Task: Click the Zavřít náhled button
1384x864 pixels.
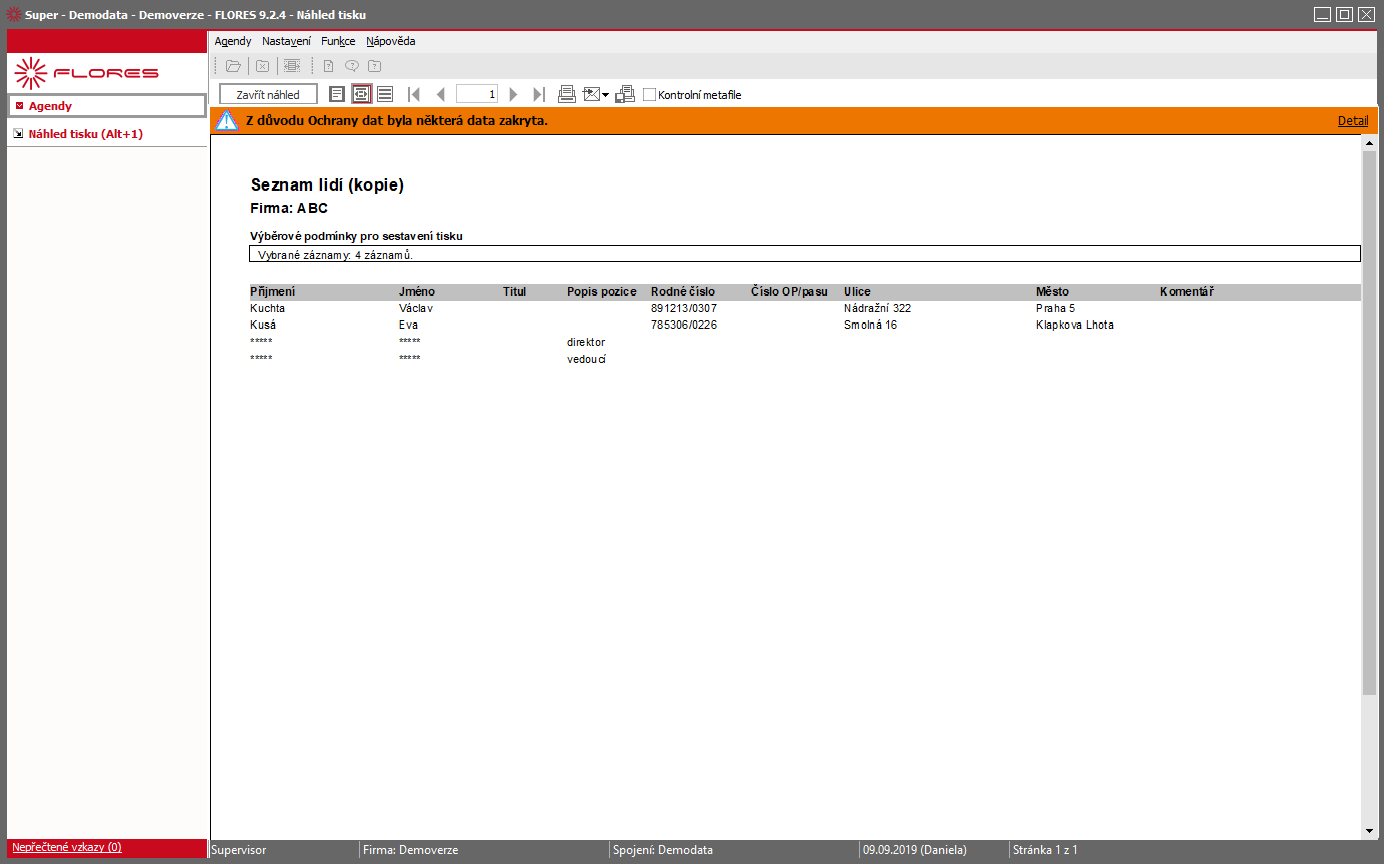Action: 268,94
